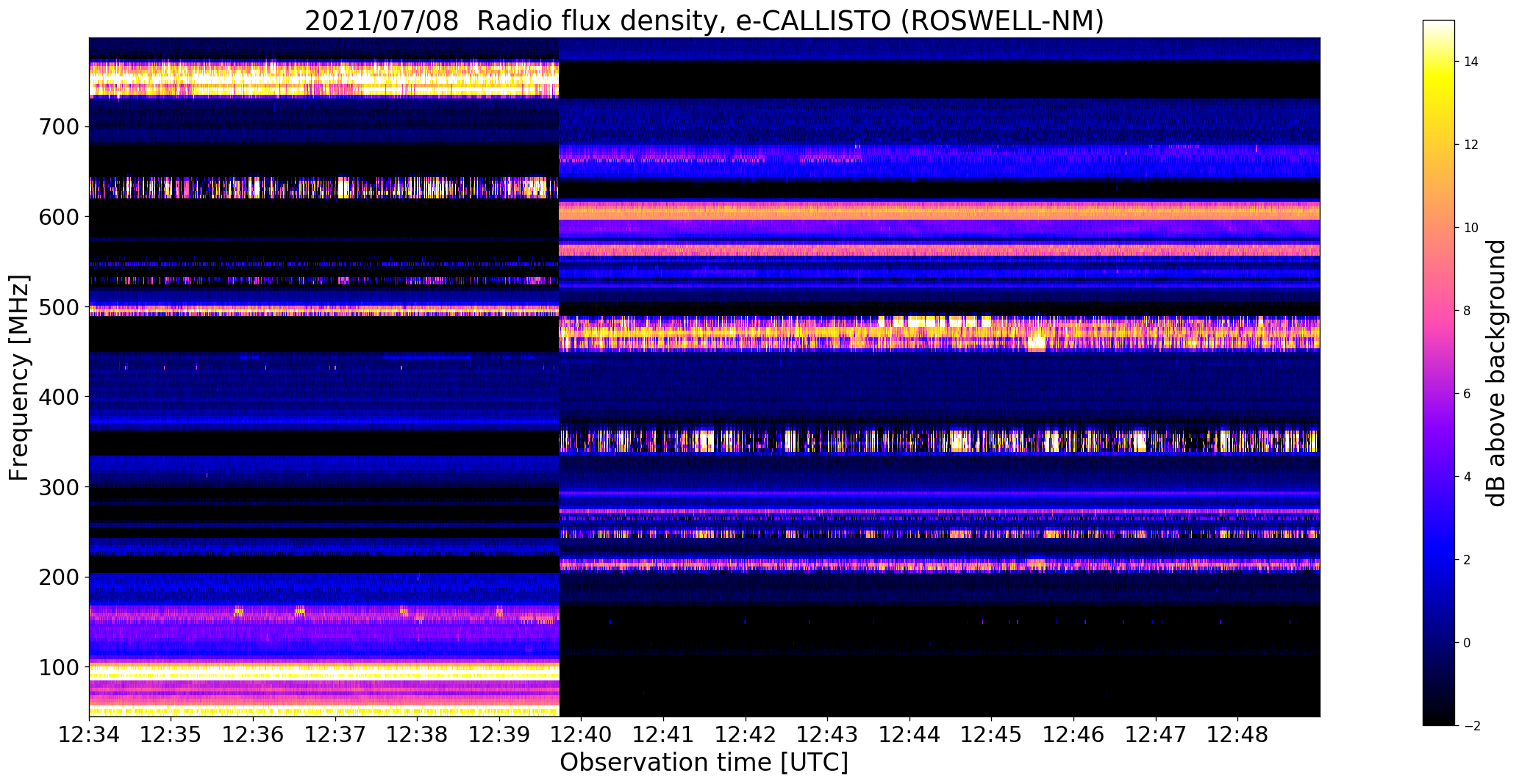Click the 'dB above background' colorbar label

click(1495, 373)
